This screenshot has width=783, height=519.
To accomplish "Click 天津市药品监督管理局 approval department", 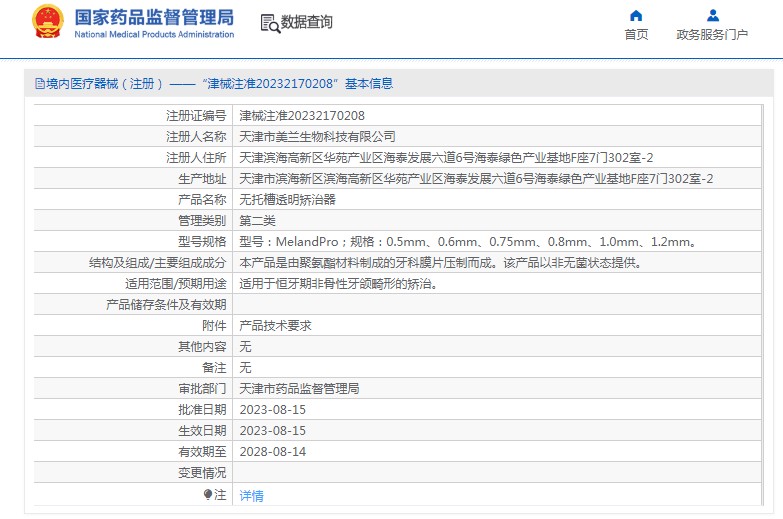I will [299, 389].
